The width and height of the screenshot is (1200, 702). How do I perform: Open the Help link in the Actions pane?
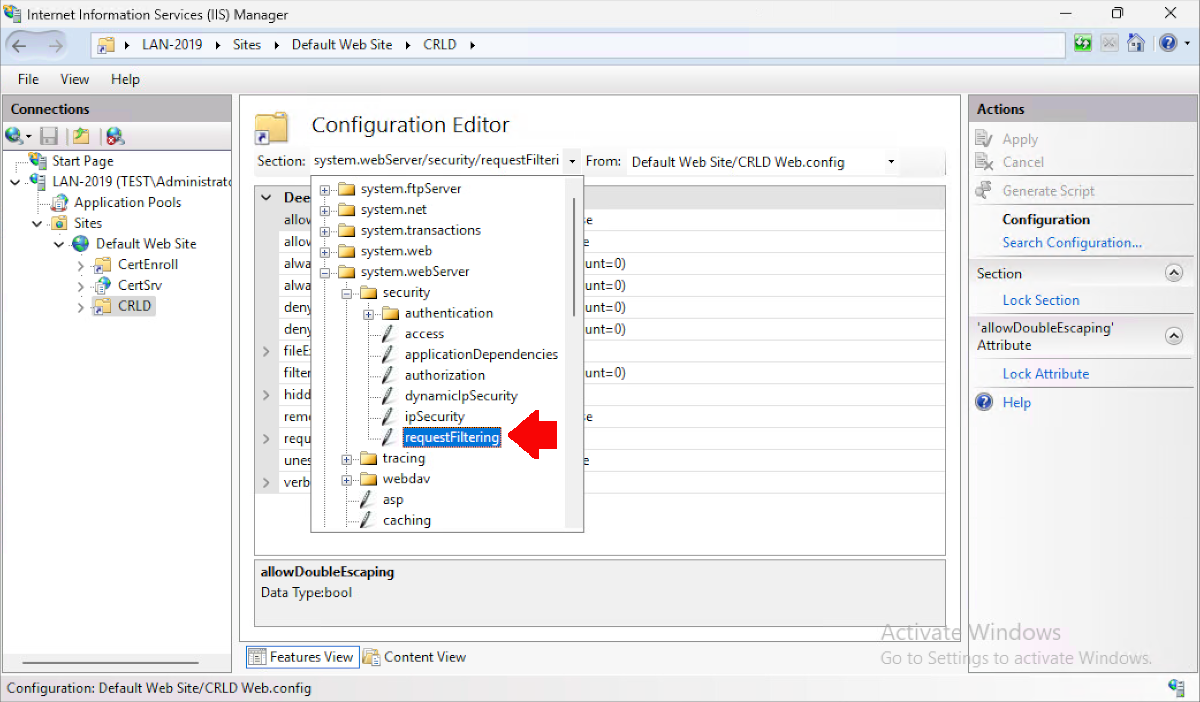pos(1017,403)
